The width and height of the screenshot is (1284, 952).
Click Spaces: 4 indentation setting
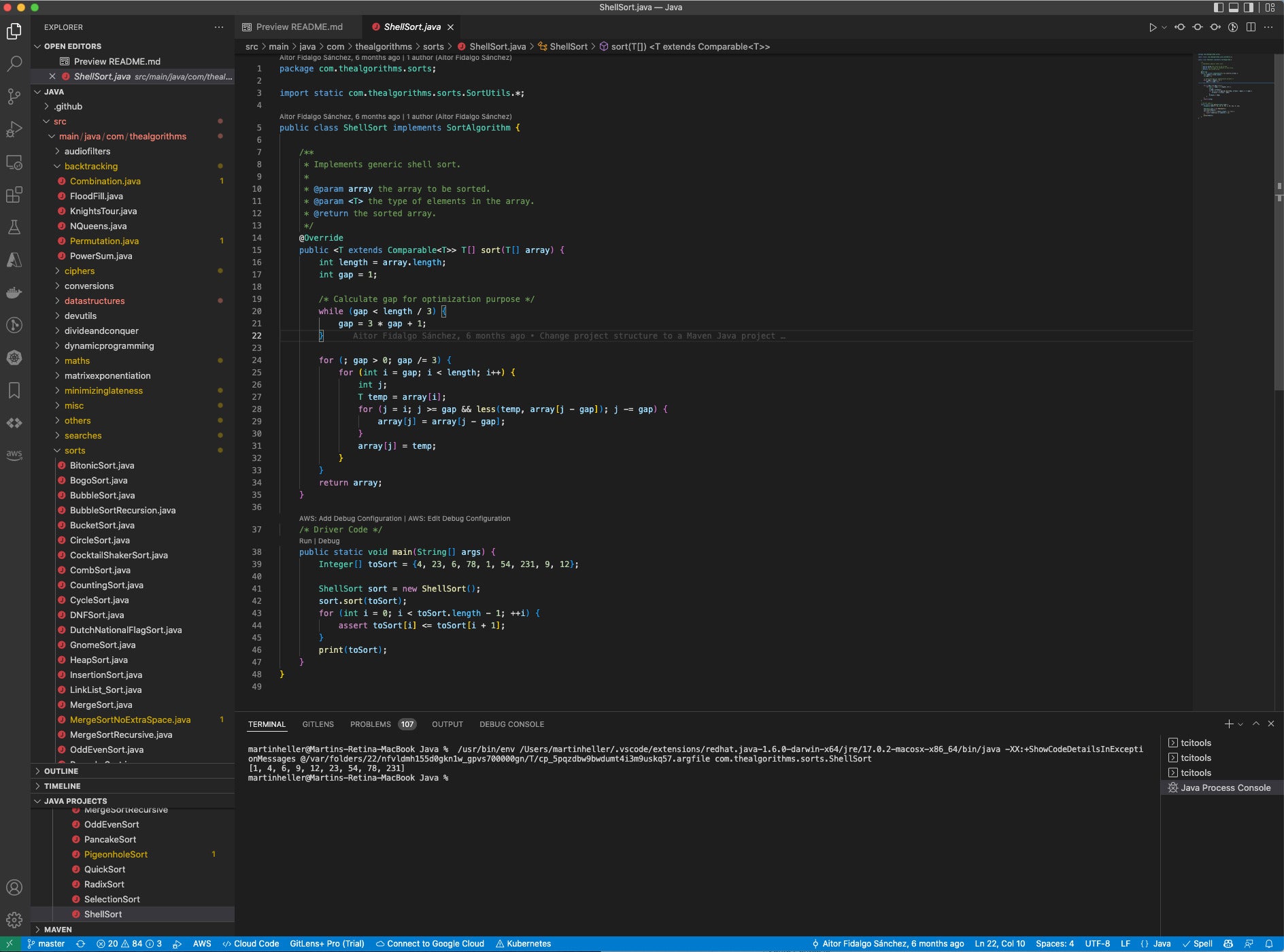tap(1055, 944)
